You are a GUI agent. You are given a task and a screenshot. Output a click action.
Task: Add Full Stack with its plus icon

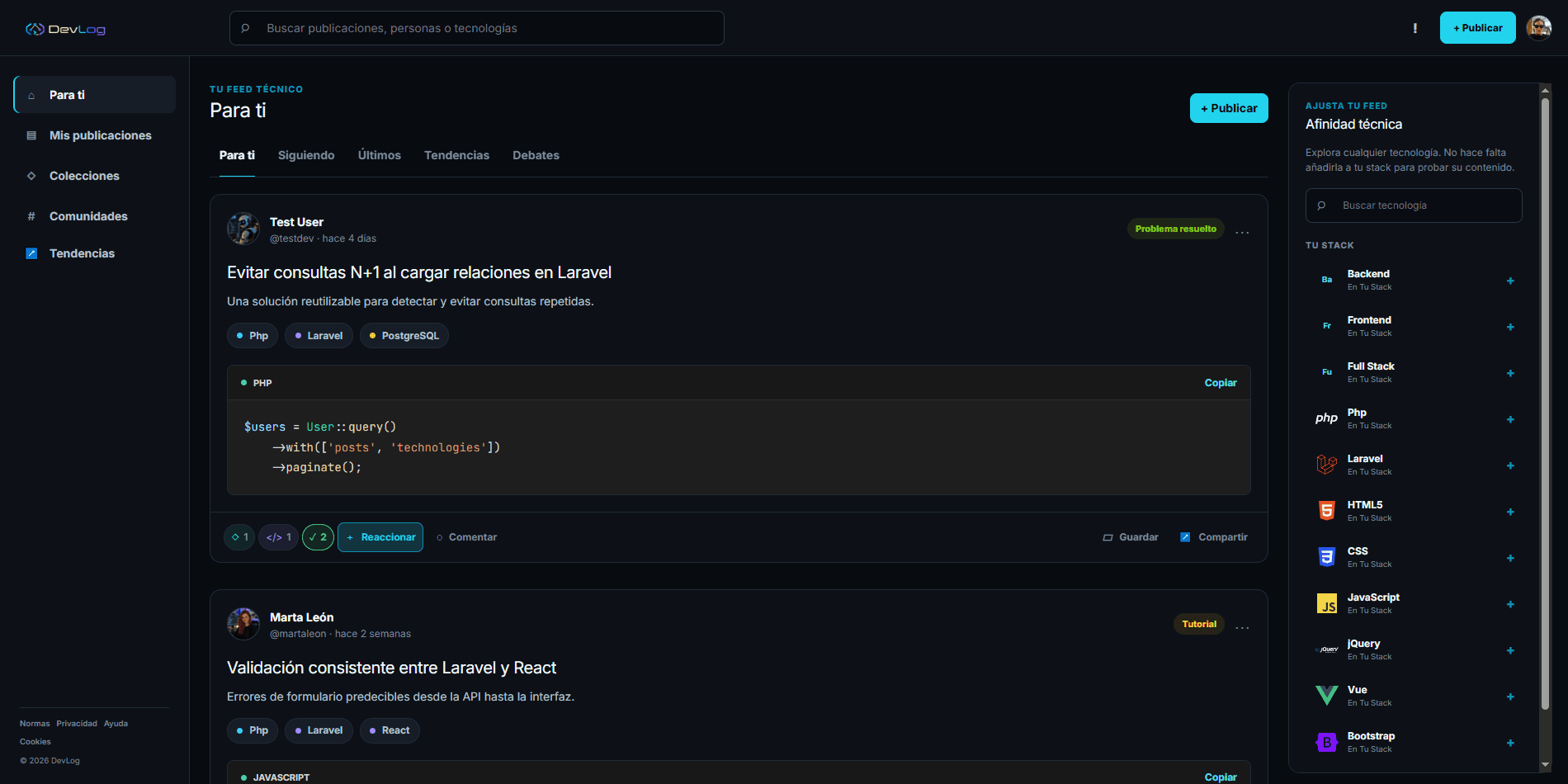click(x=1510, y=373)
